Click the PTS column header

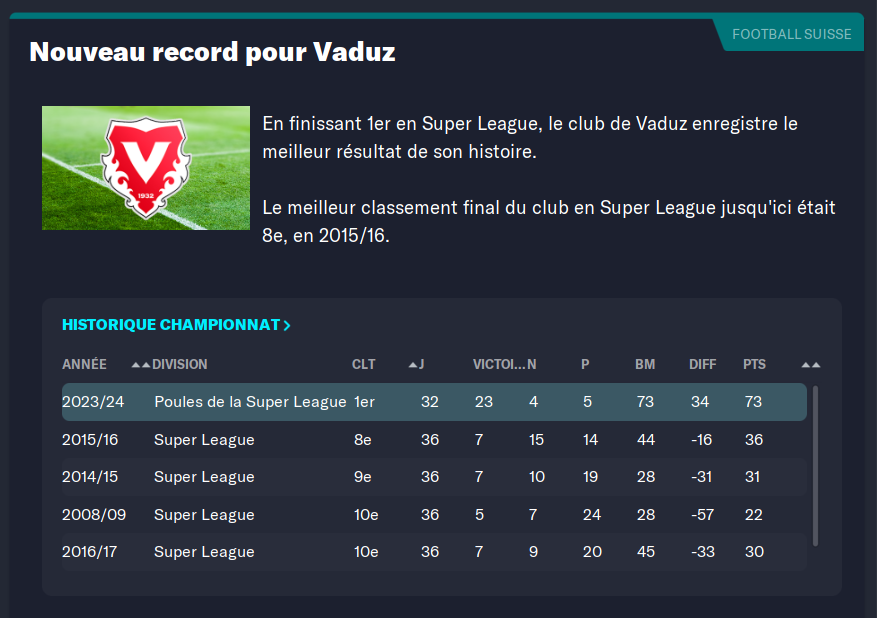point(754,364)
